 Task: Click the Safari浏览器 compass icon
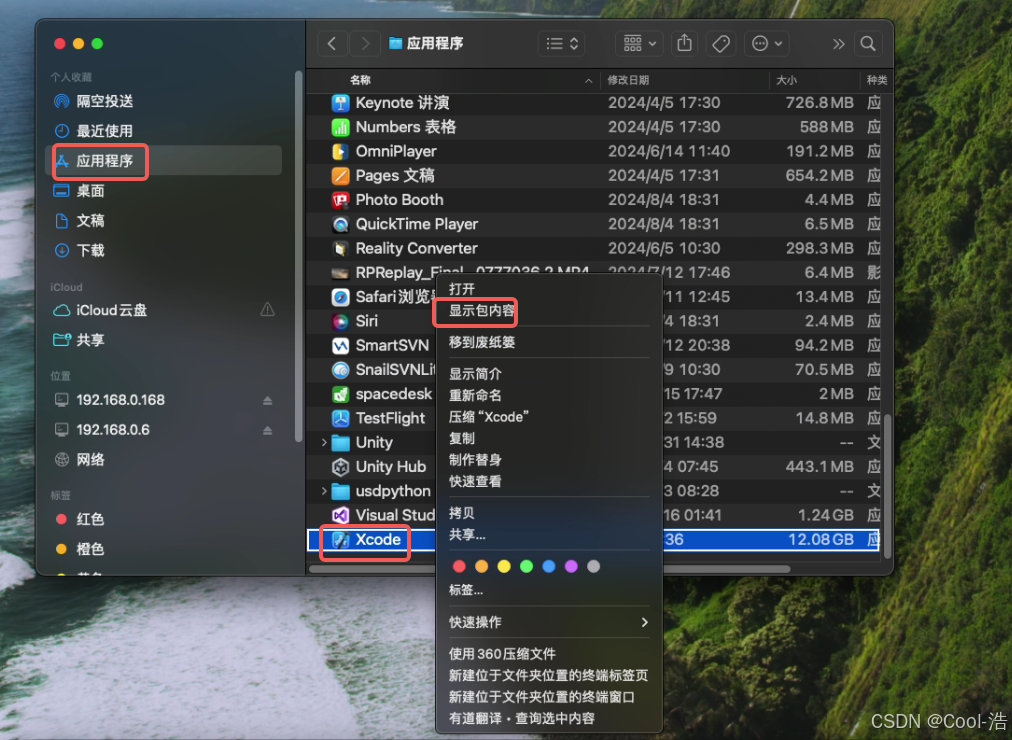340,297
